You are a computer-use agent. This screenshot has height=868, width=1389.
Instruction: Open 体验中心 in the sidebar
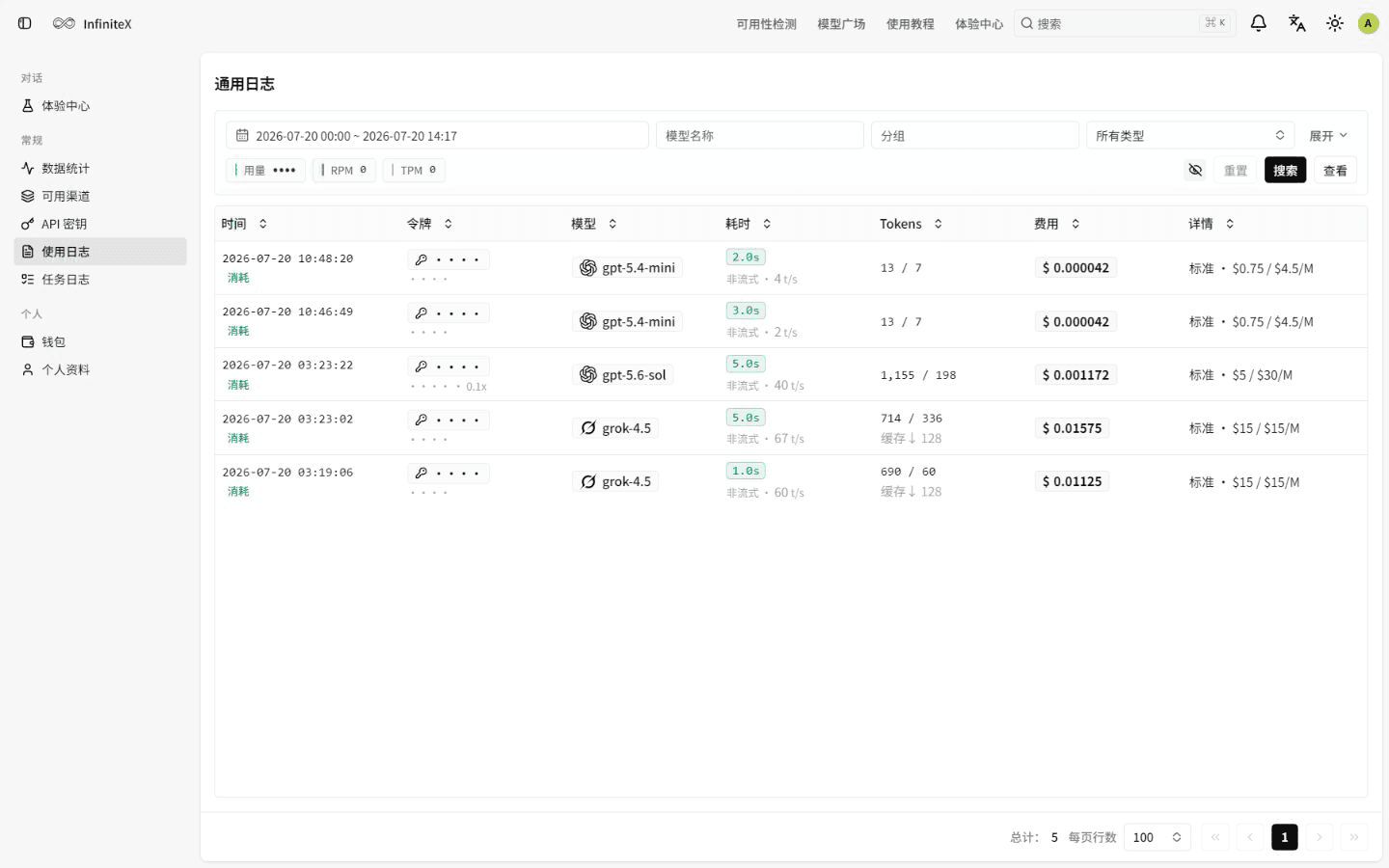tap(100, 106)
